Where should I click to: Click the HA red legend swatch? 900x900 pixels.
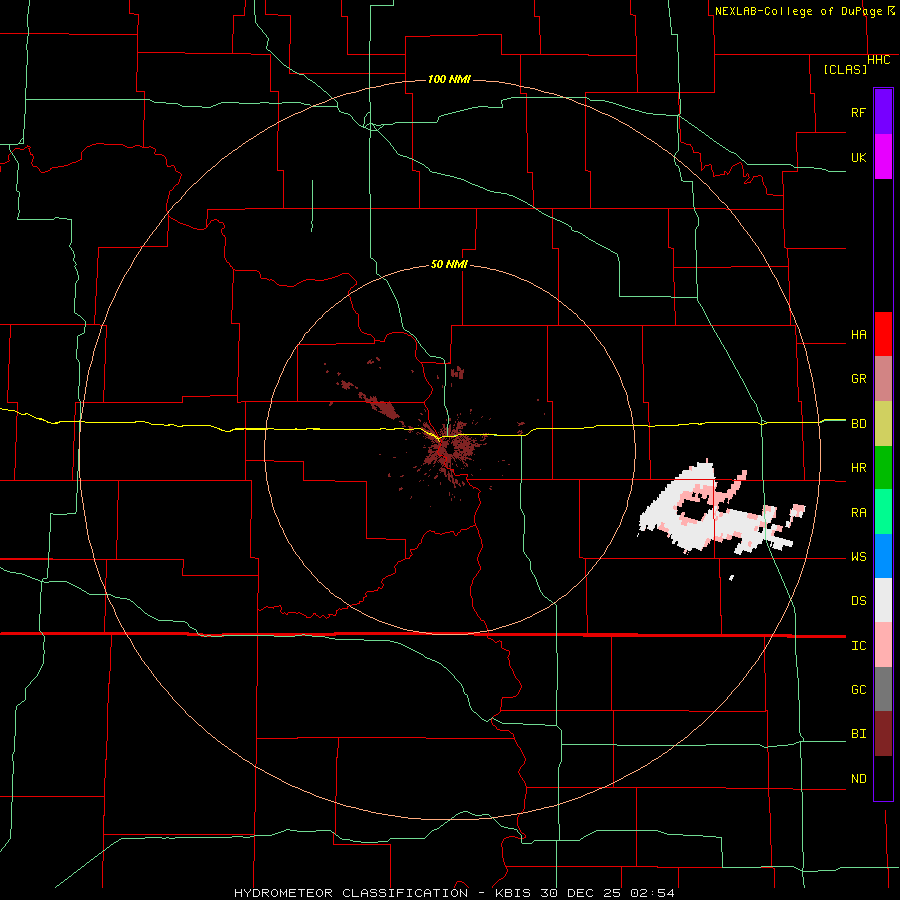883,334
